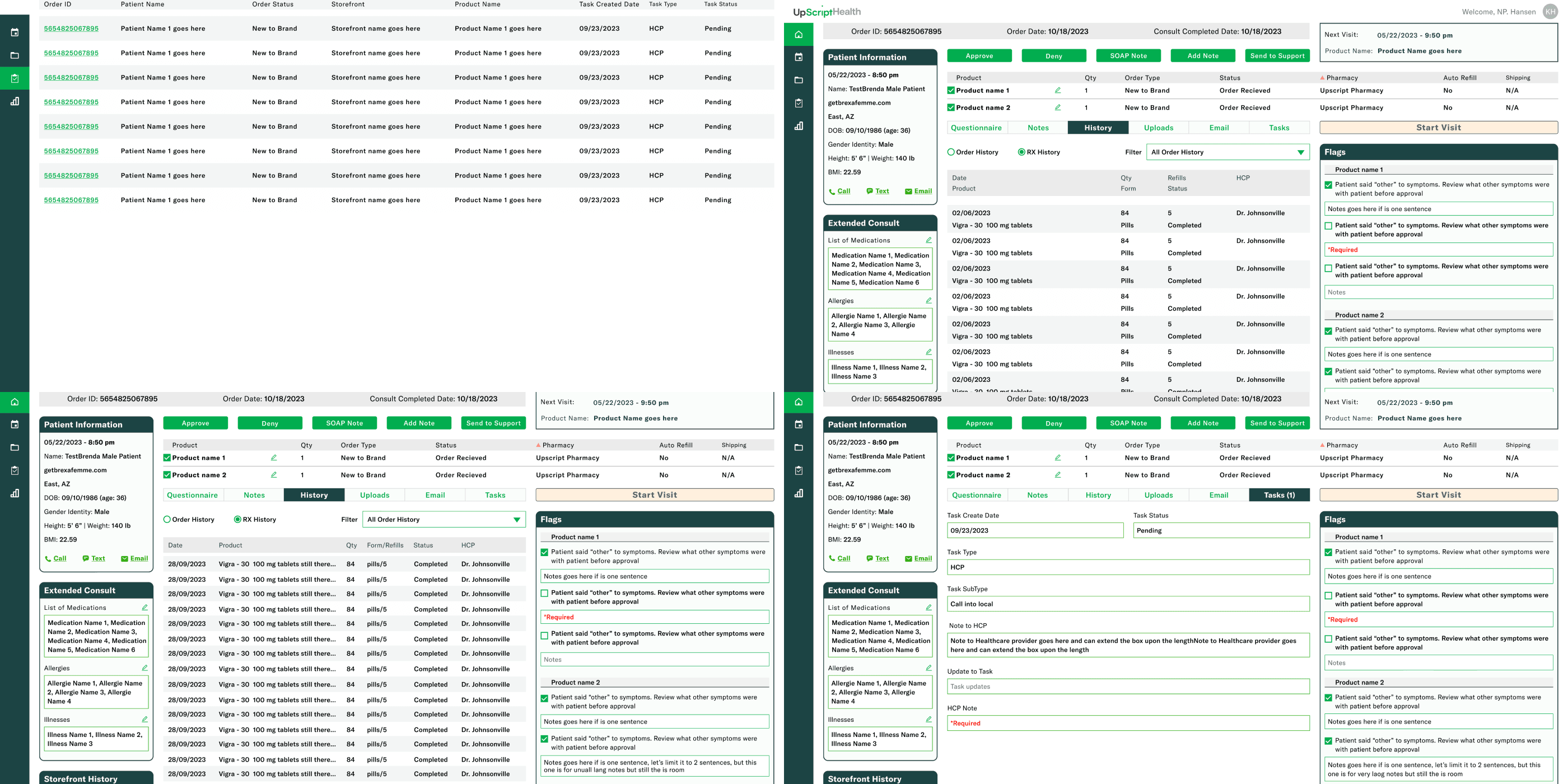Click the Illnesses edit pencil in 28/09/2023 history view
The height and width of the screenshot is (784, 1568).
click(145, 719)
